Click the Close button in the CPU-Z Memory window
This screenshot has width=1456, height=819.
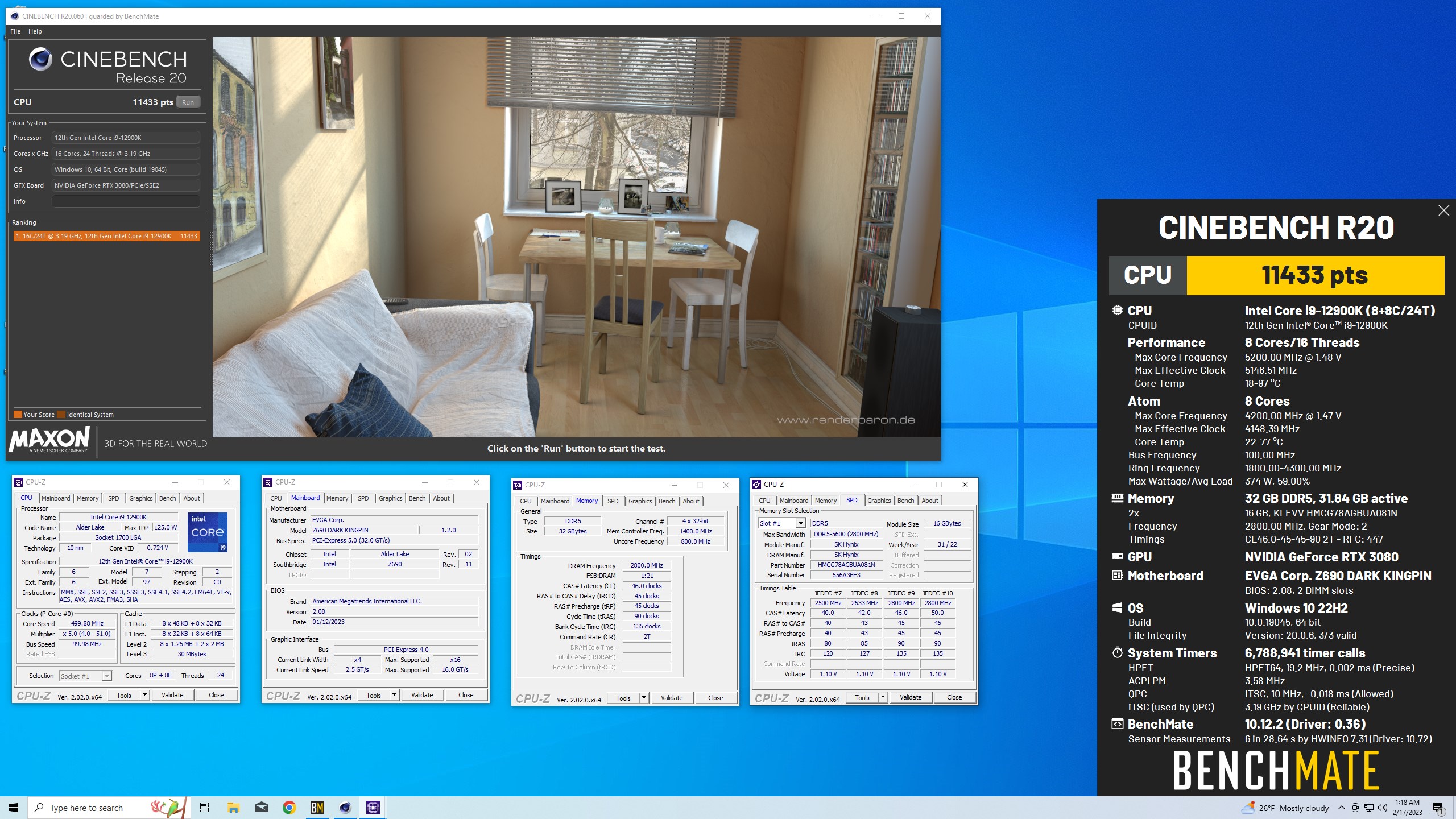click(715, 698)
